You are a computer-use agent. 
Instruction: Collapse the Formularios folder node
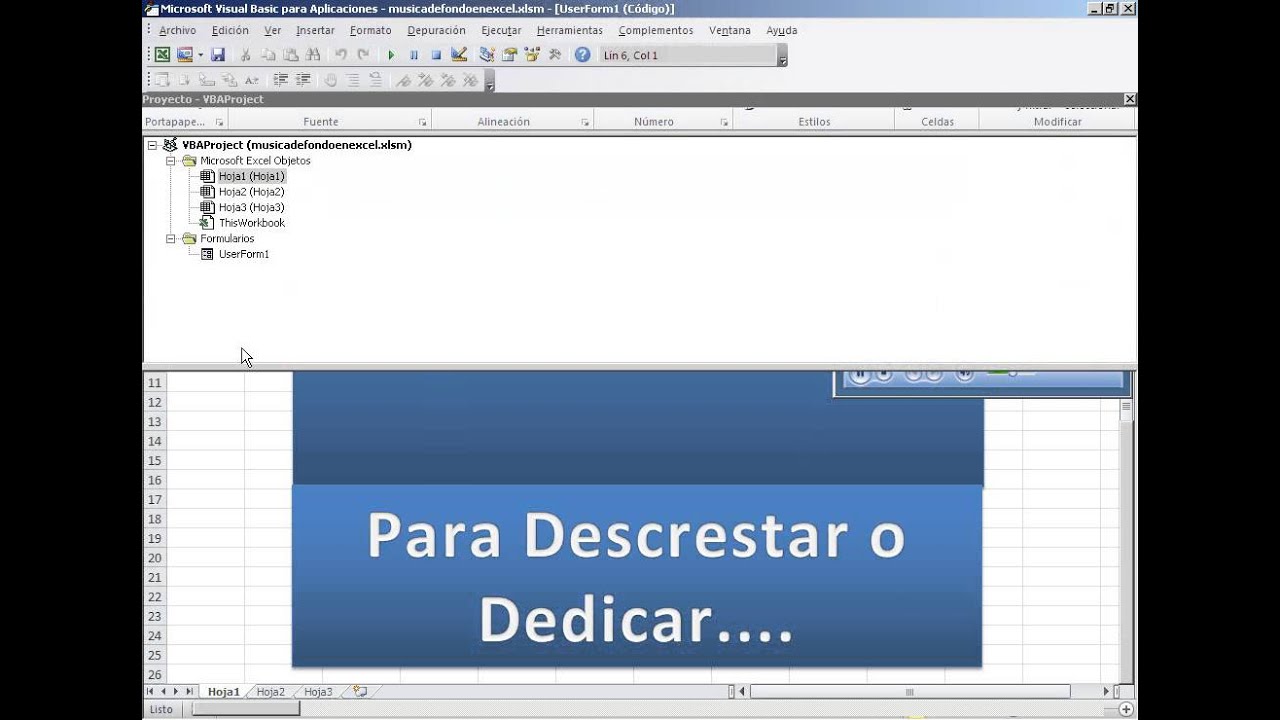[170, 238]
